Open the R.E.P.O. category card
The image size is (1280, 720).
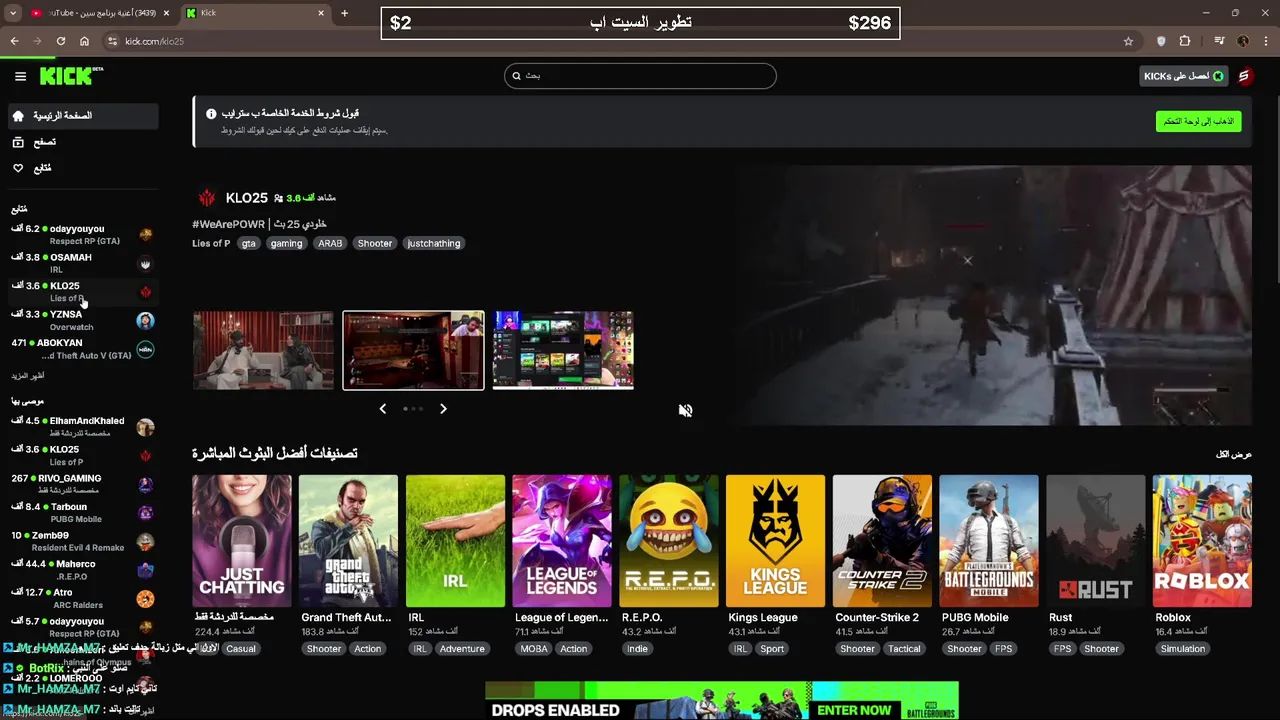[668, 541]
